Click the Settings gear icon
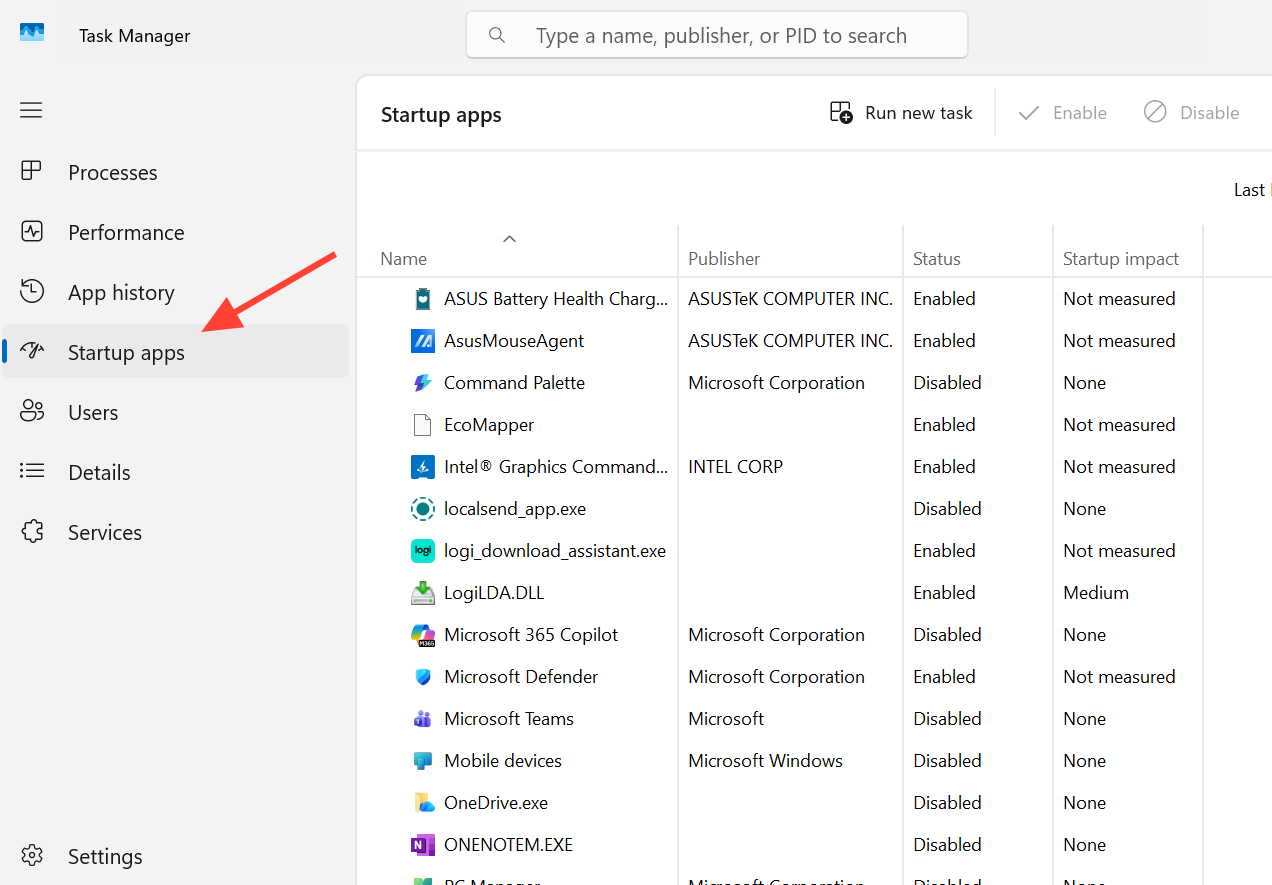1272x885 pixels. (x=32, y=856)
